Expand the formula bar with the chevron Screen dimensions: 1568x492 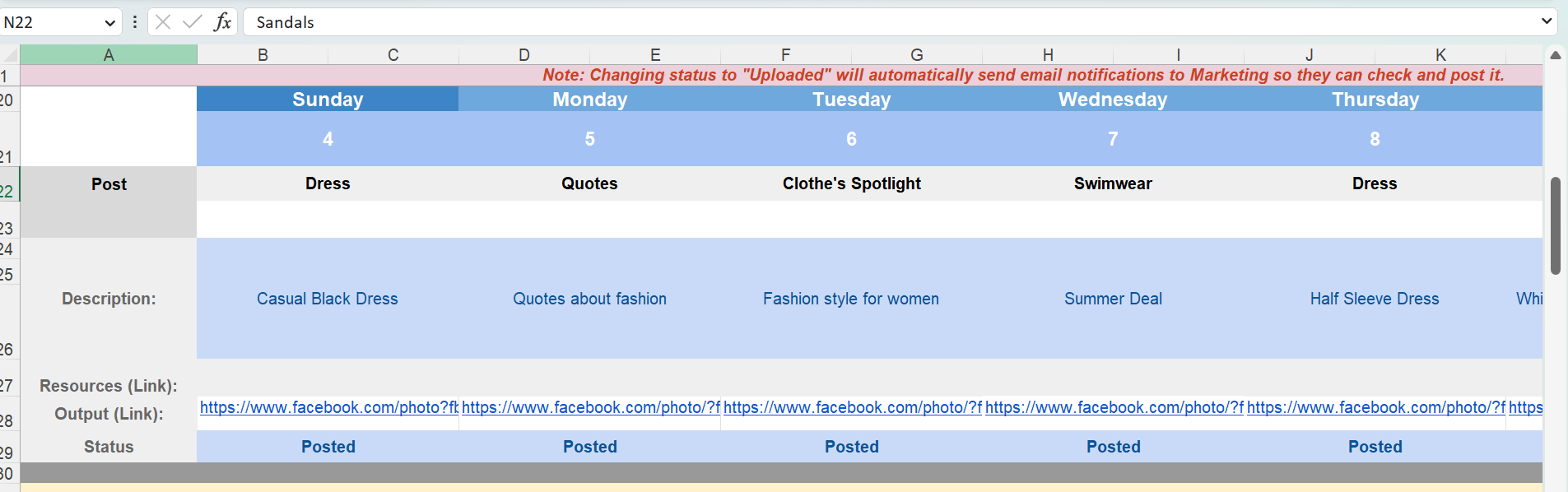pyautogui.click(x=1547, y=21)
